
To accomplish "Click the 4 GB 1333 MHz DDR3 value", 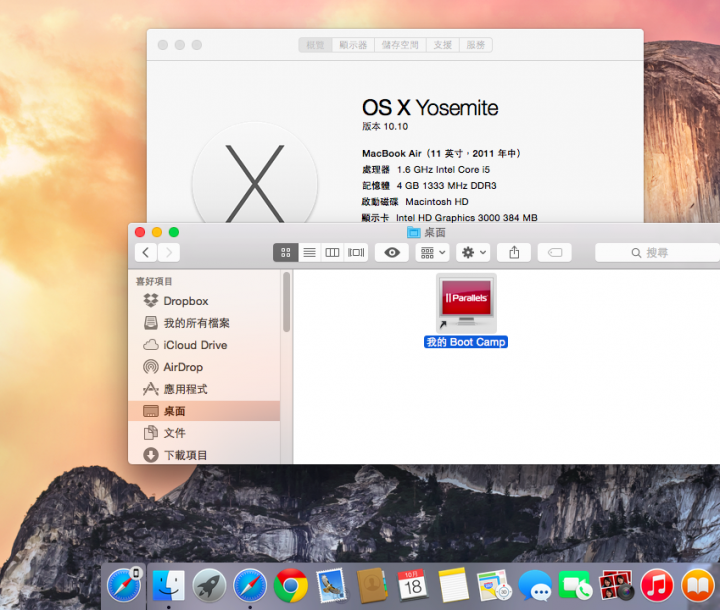I will tap(446, 186).
